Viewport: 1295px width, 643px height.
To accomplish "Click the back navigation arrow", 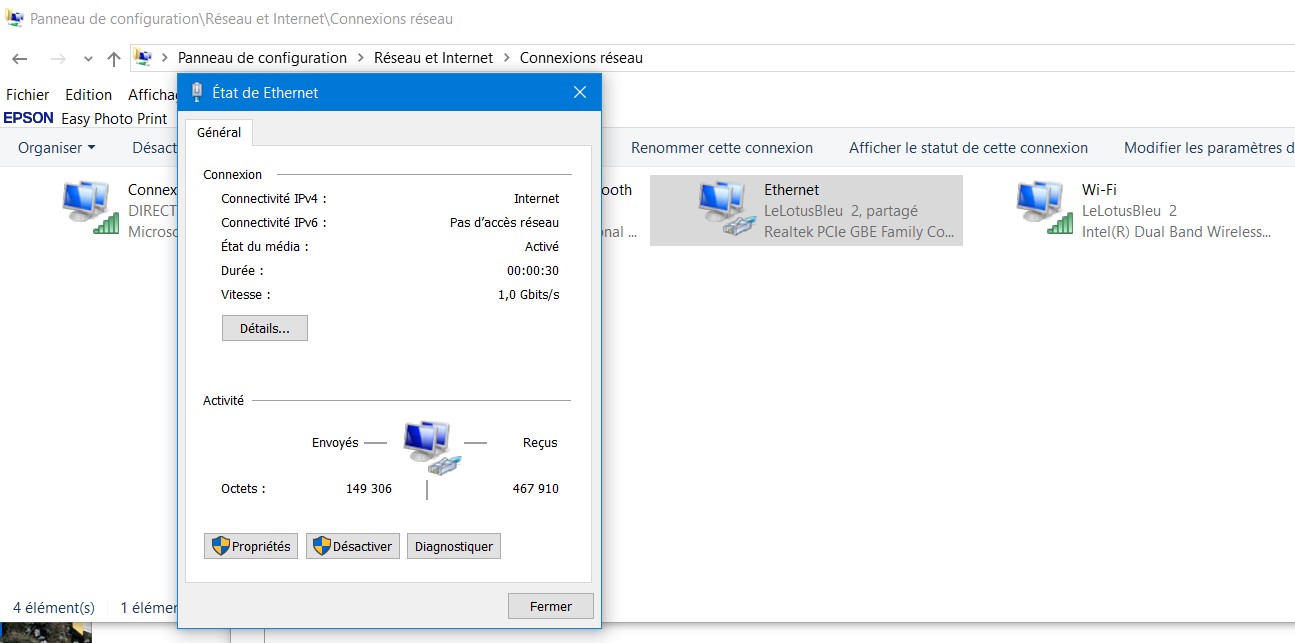I will coord(19,58).
